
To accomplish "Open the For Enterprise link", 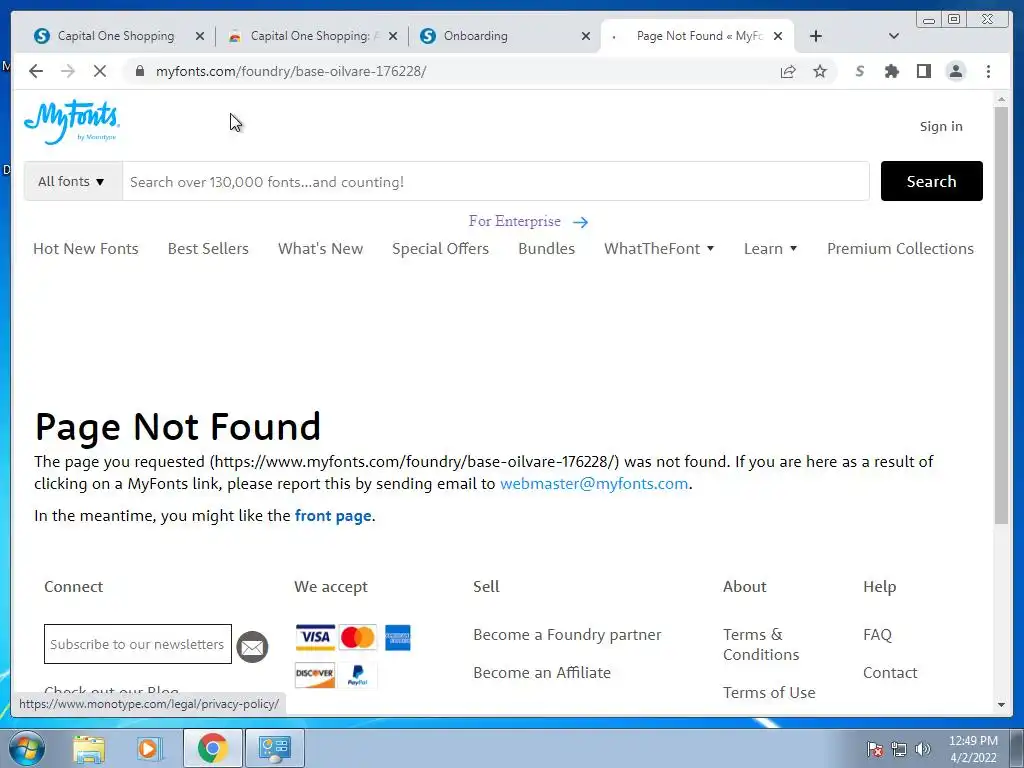I will [x=515, y=221].
